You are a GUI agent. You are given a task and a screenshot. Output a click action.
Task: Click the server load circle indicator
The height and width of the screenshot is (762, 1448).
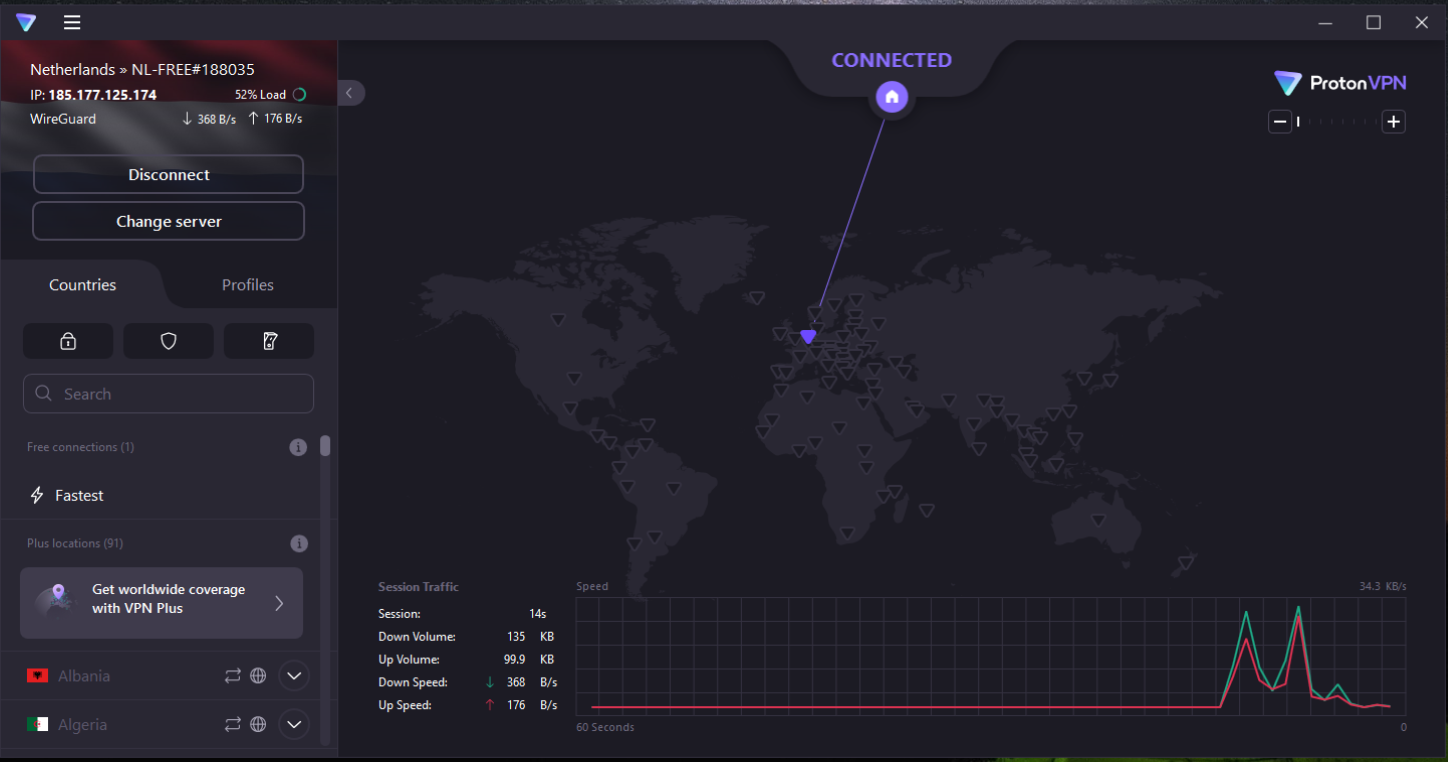coord(299,95)
